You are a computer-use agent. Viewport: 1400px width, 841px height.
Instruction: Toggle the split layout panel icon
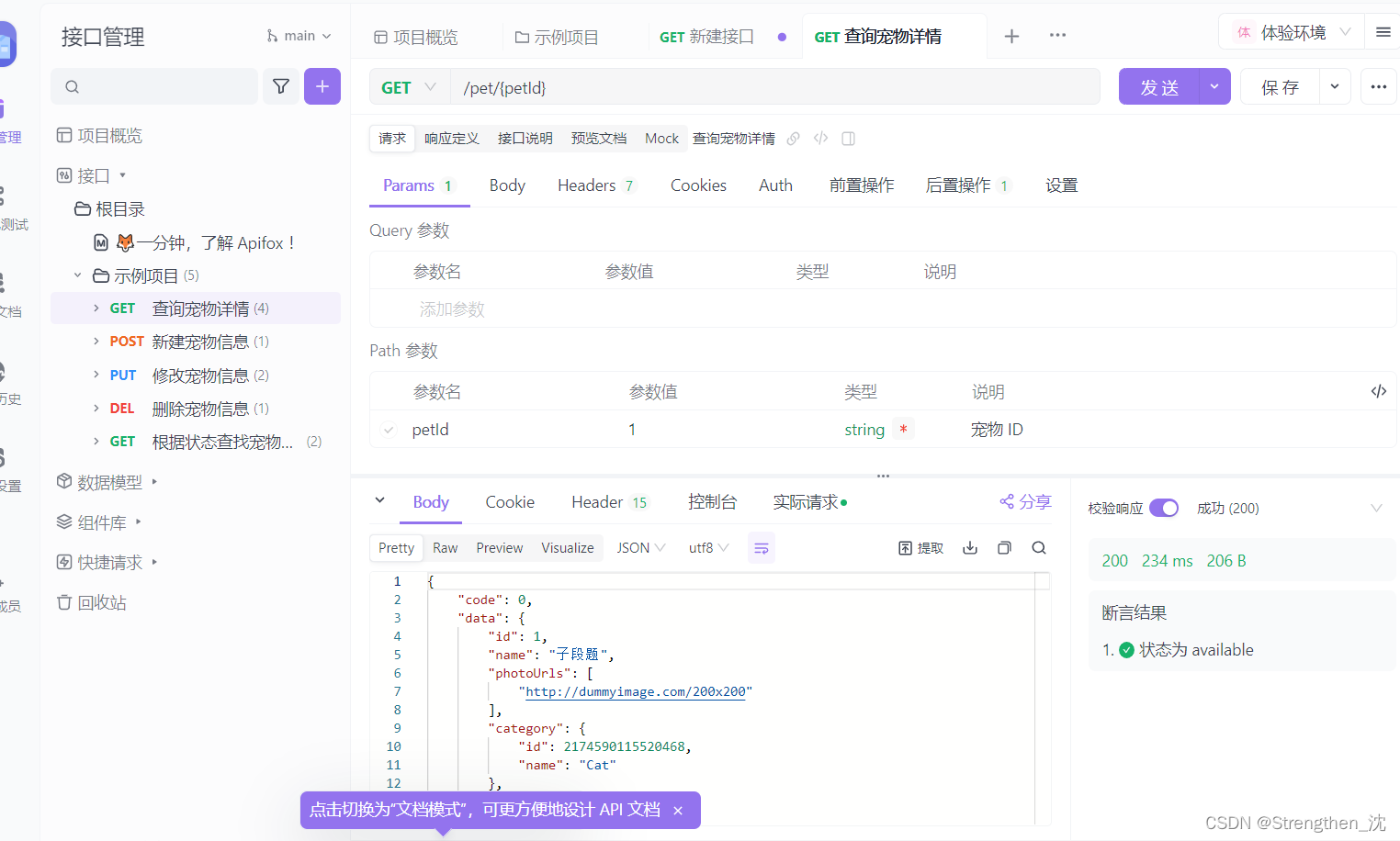tap(849, 139)
